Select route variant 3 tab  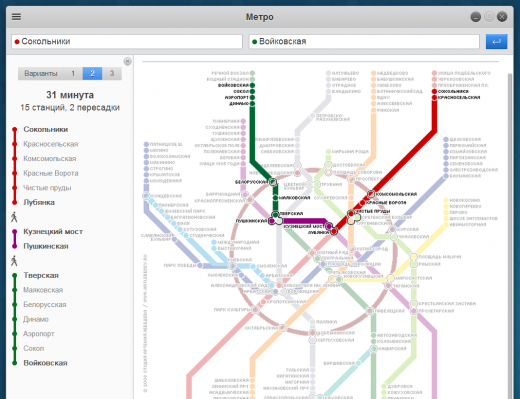[112, 73]
